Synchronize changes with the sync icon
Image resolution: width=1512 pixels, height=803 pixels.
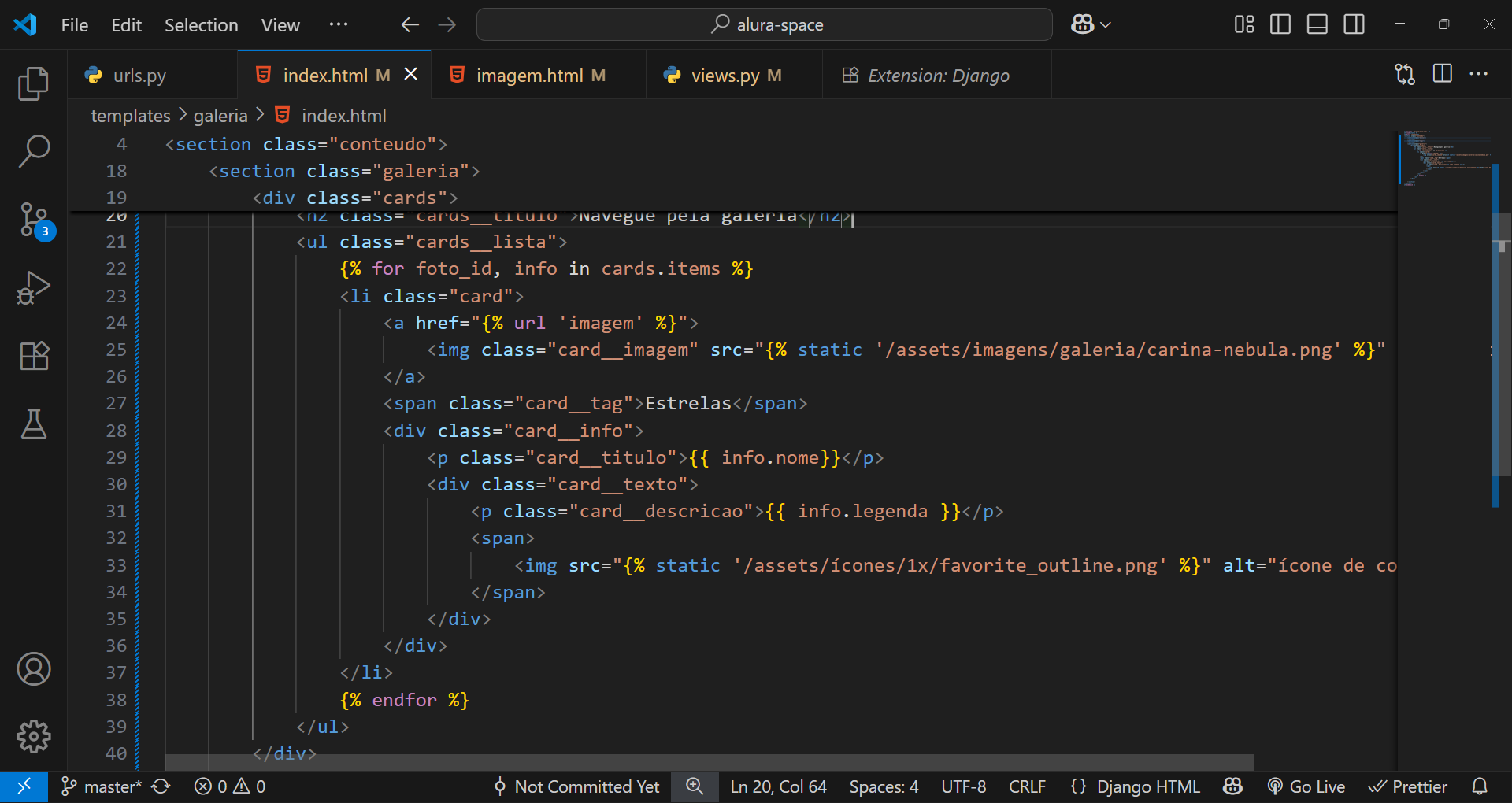point(161,786)
